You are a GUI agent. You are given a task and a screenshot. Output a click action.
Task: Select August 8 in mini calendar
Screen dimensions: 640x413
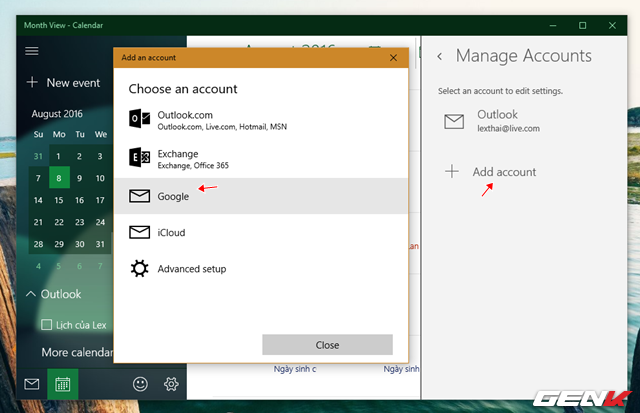[59, 178]
